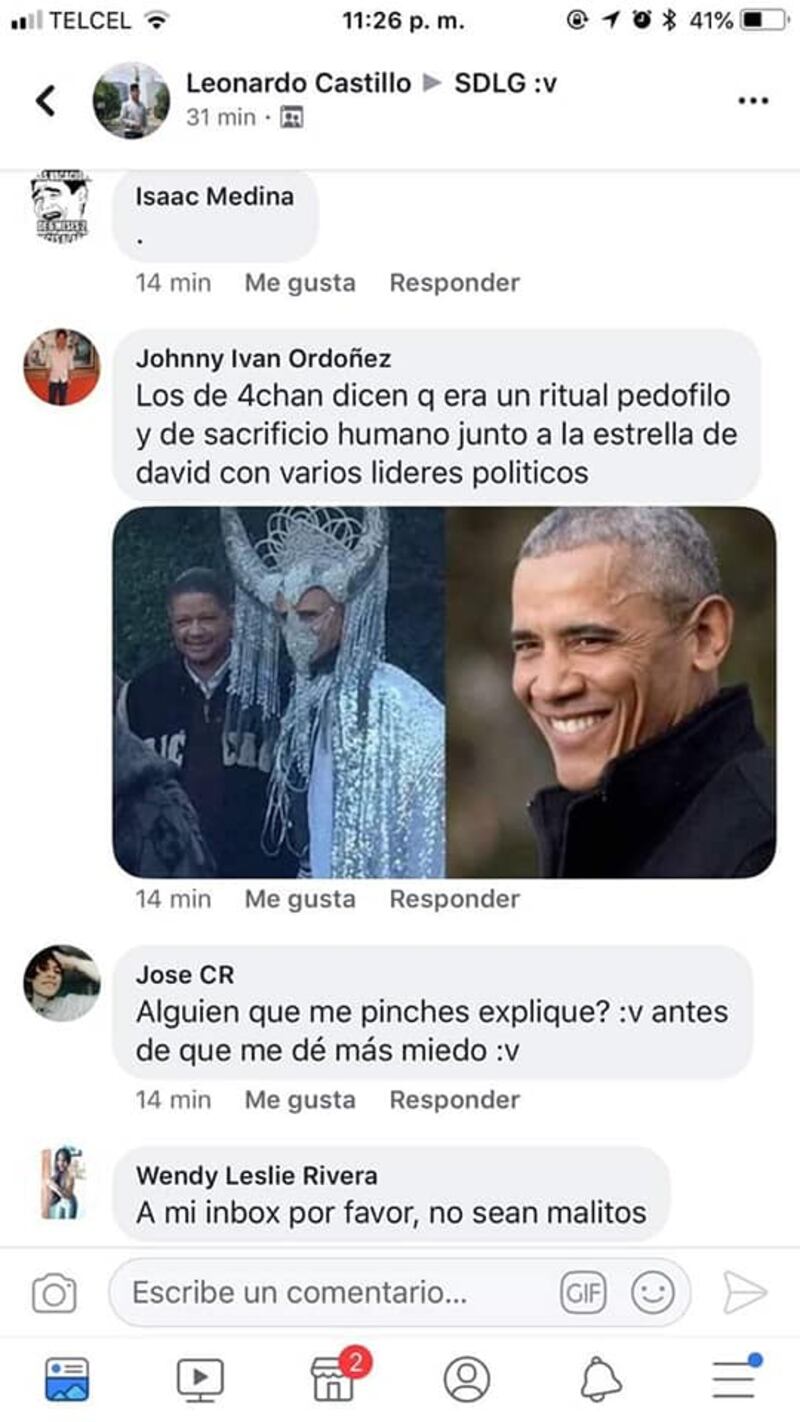Viewport: 800px width, 1422px height.
Task: Like Johnny Ivan Ordoñez's image comment
Action: [x=300, y=899]
